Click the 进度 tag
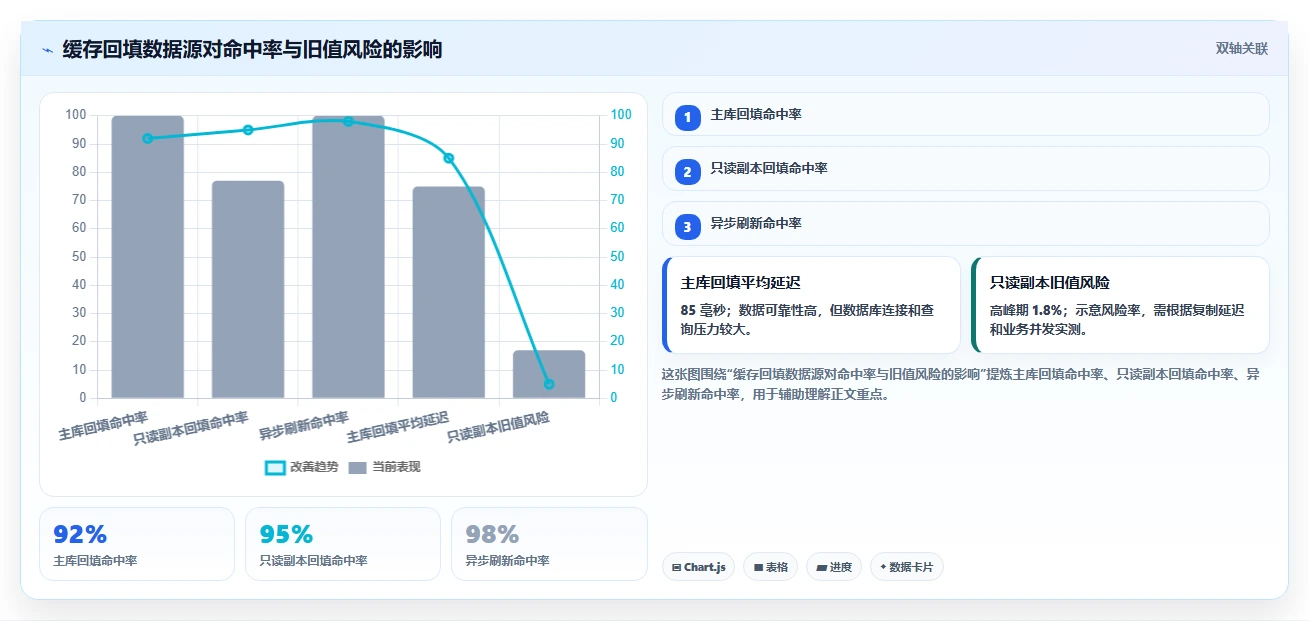This screenshot has height=621, width=1309. tap(833, 567)
